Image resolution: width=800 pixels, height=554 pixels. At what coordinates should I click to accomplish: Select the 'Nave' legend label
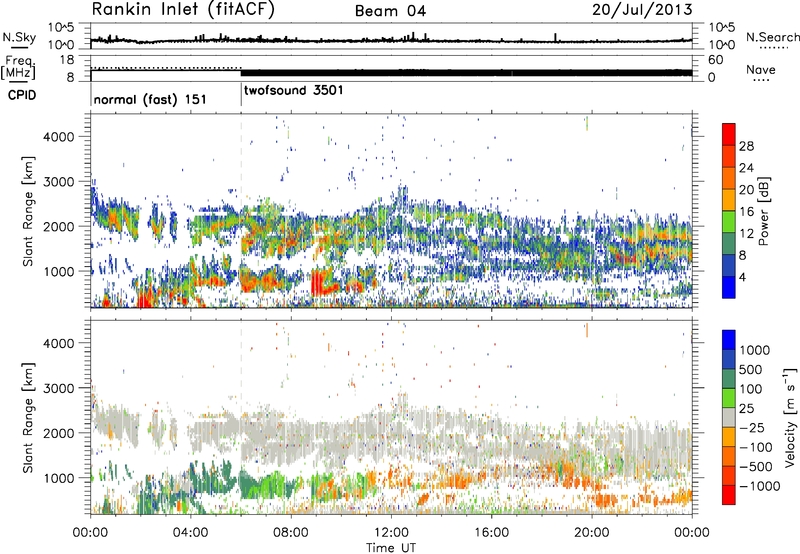pos(761,69)
